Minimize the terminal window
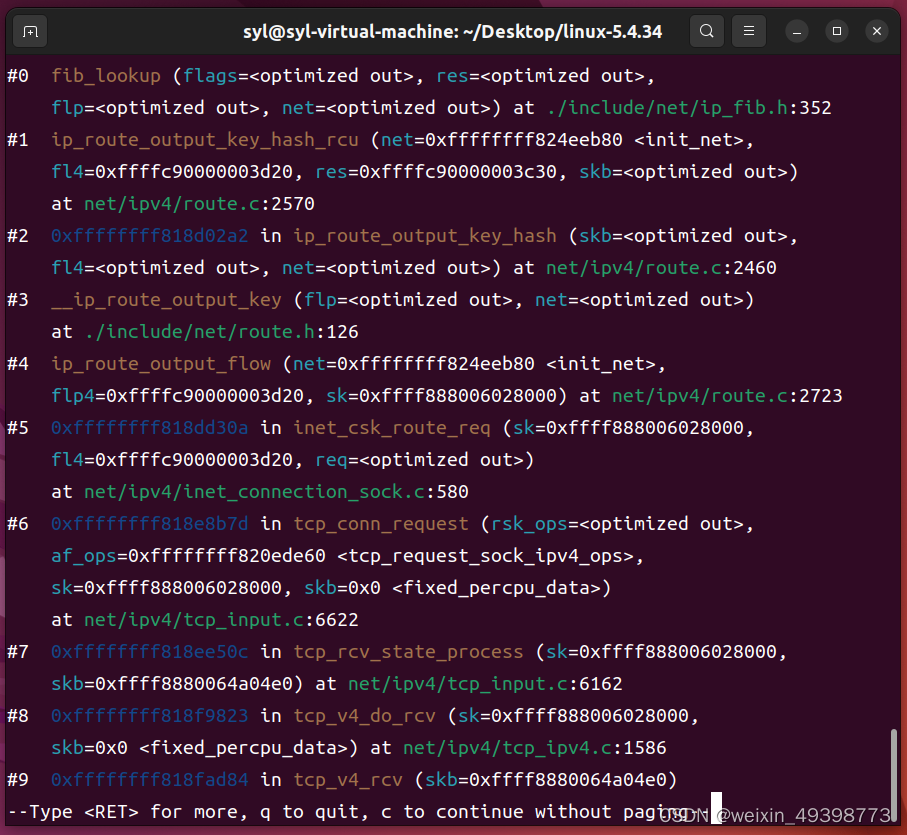The image size is (907, 835). click(x=796, y=31)
